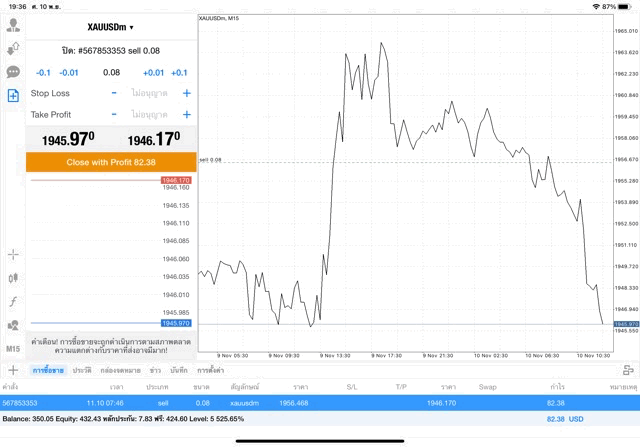Decrease Take Profit with minus button

coord(114,115)
